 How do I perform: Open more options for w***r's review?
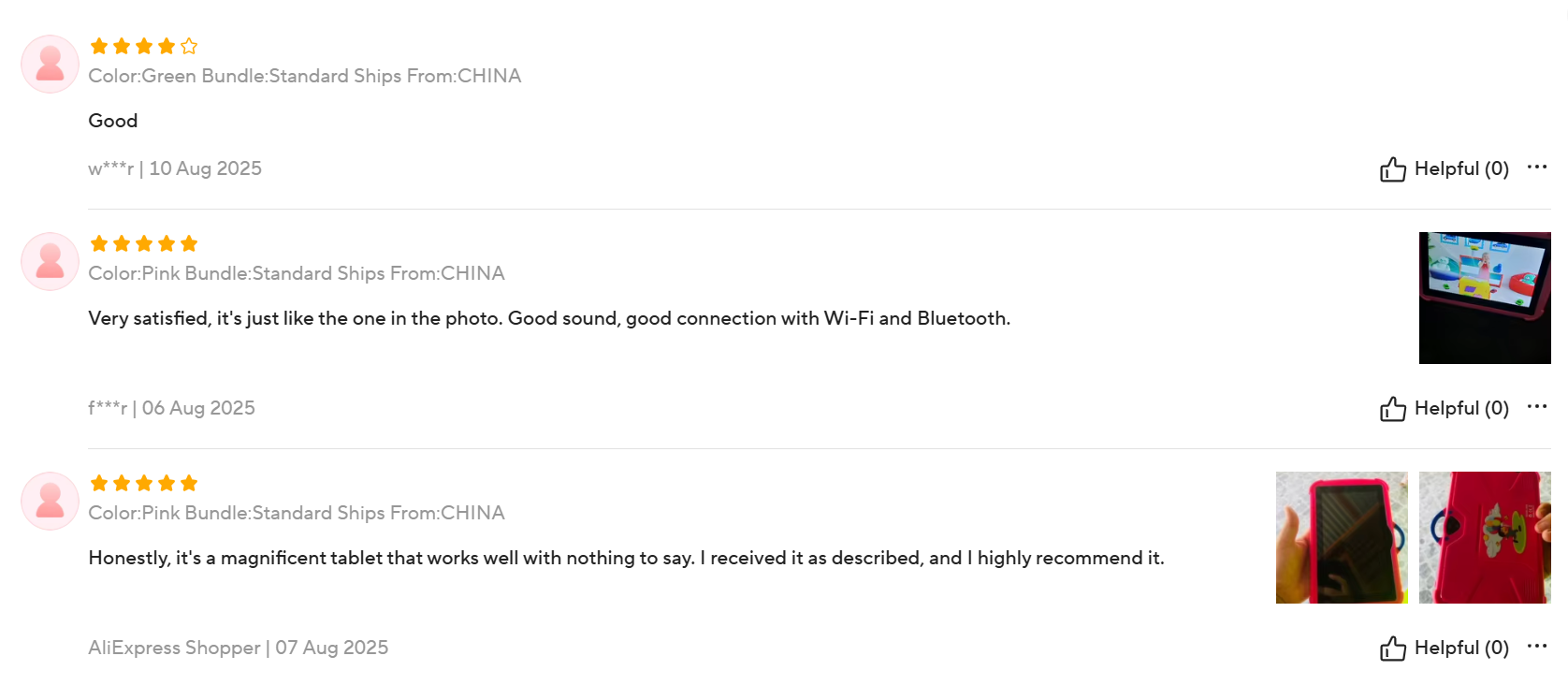pos(1537,168)
